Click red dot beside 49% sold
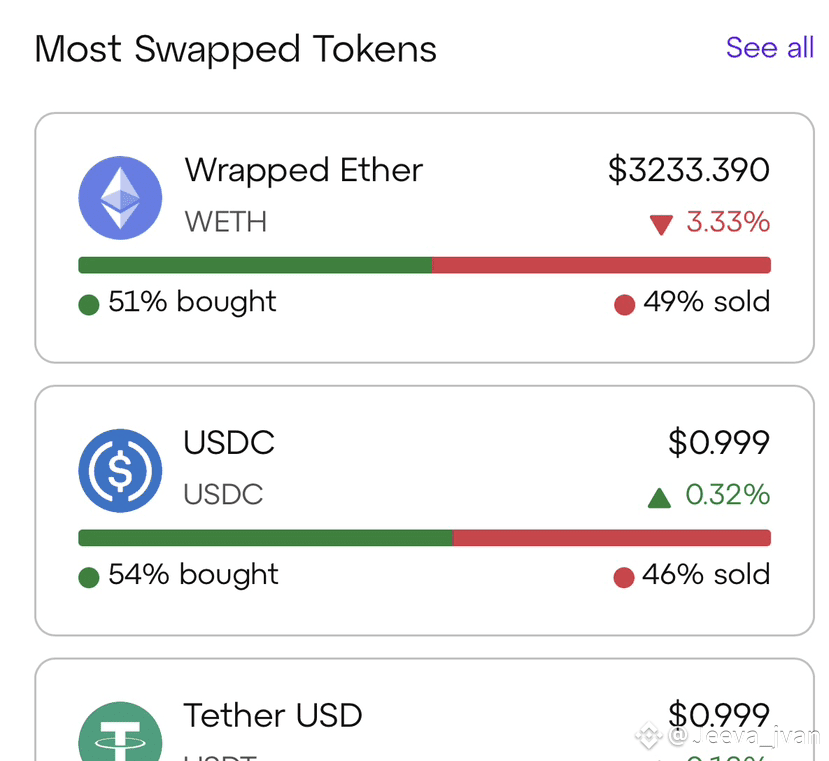The image size is (829, 761). click(x=625, y=305)
